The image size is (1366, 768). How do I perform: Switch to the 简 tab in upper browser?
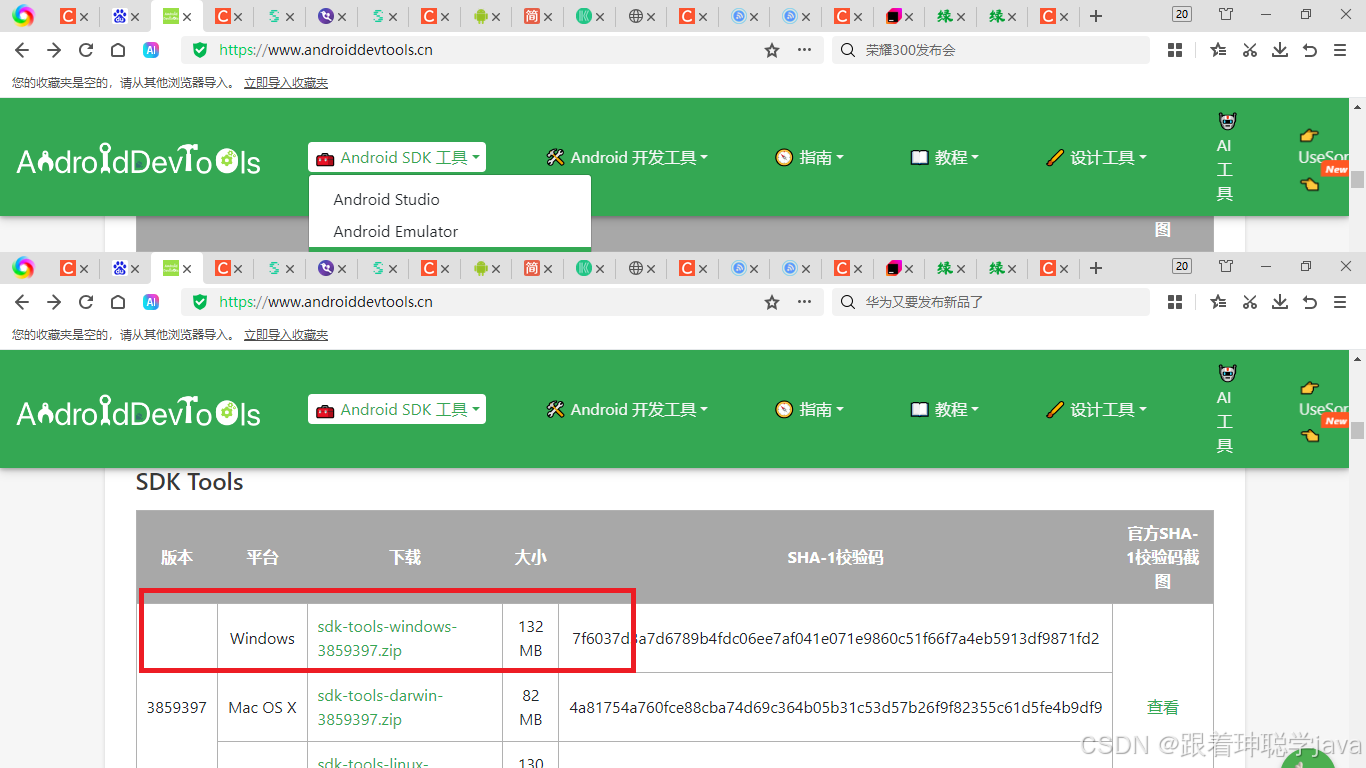click(x=532, y=16)
